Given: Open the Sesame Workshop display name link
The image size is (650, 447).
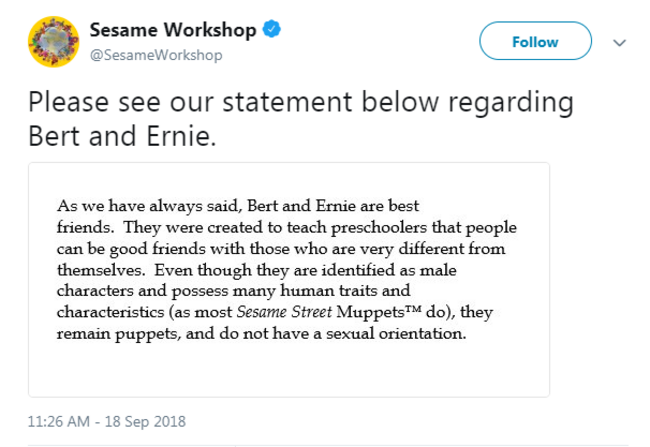Looking at the screenshot, I should (173, 30).
